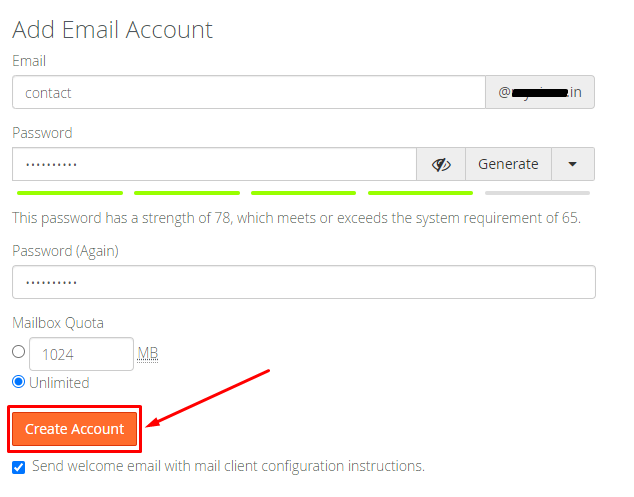The width and height of the screenshot is (634, 497).
Task: Focus the Password (Again) input field
Action: click(304, 282)
